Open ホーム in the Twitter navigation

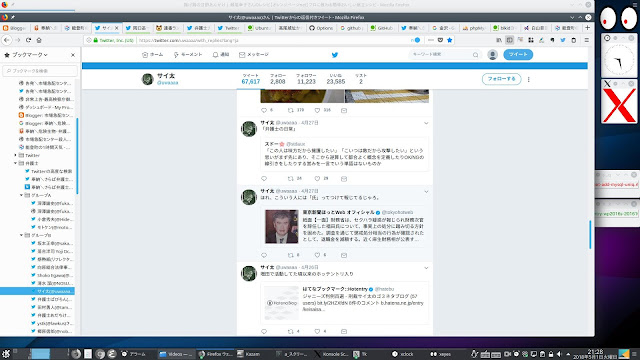pyautogui.click(x=152, y=55)
